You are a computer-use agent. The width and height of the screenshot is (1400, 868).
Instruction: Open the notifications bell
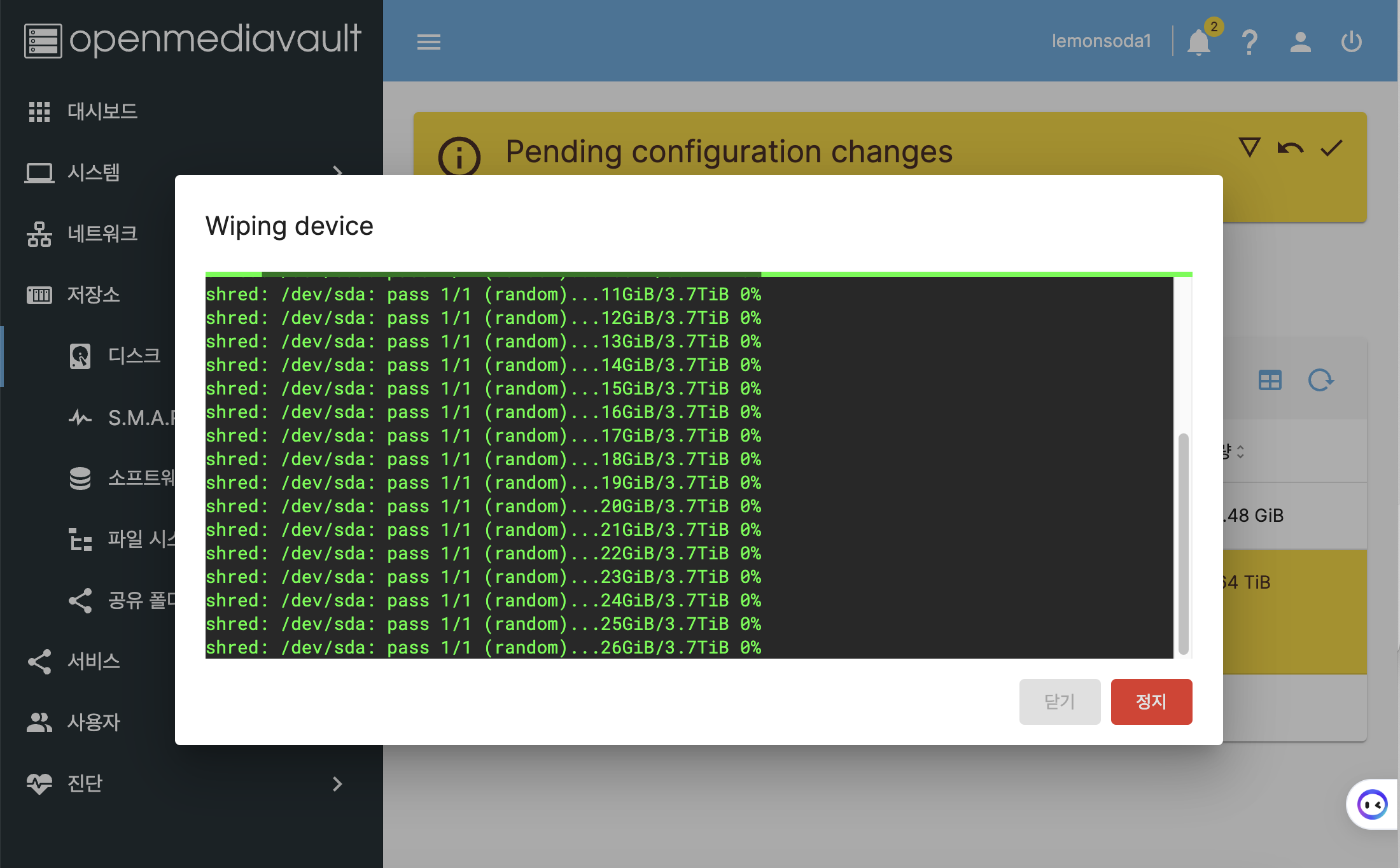click(1199, 42)
